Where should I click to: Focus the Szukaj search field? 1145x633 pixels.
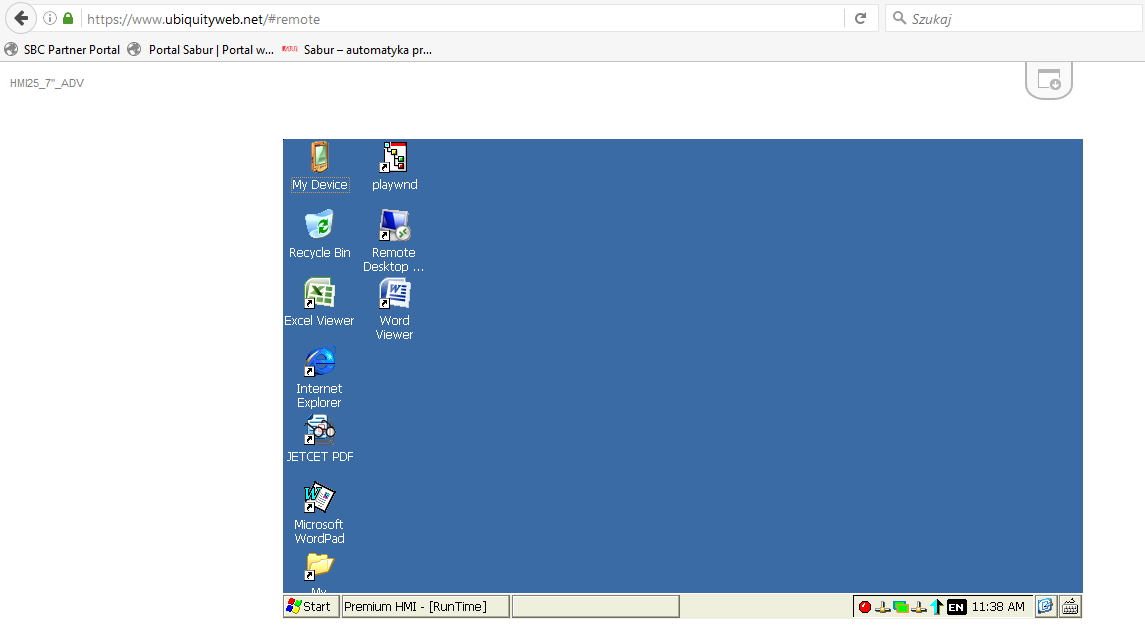[x=1014, y=19]
